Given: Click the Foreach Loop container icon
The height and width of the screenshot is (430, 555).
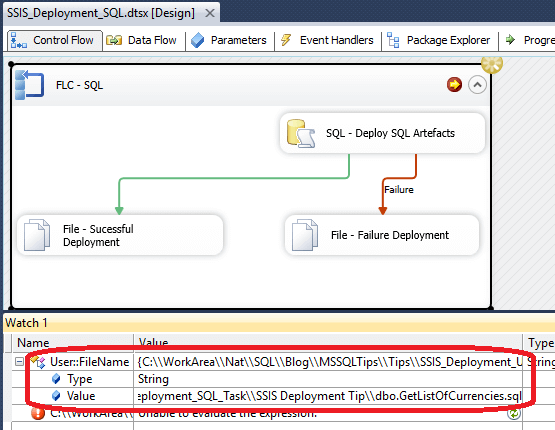Looking at the screenshot, I should tap(29, 85).
